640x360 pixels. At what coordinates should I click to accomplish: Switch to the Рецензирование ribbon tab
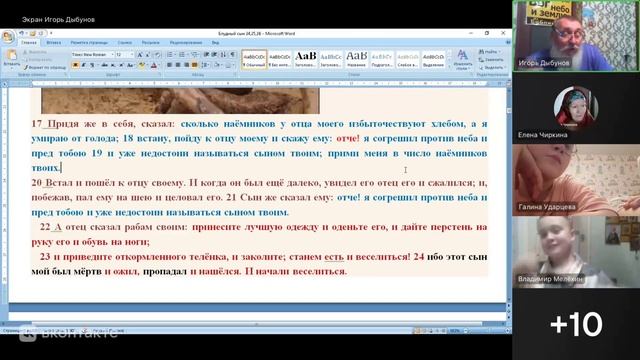click(x=186, y=42)
